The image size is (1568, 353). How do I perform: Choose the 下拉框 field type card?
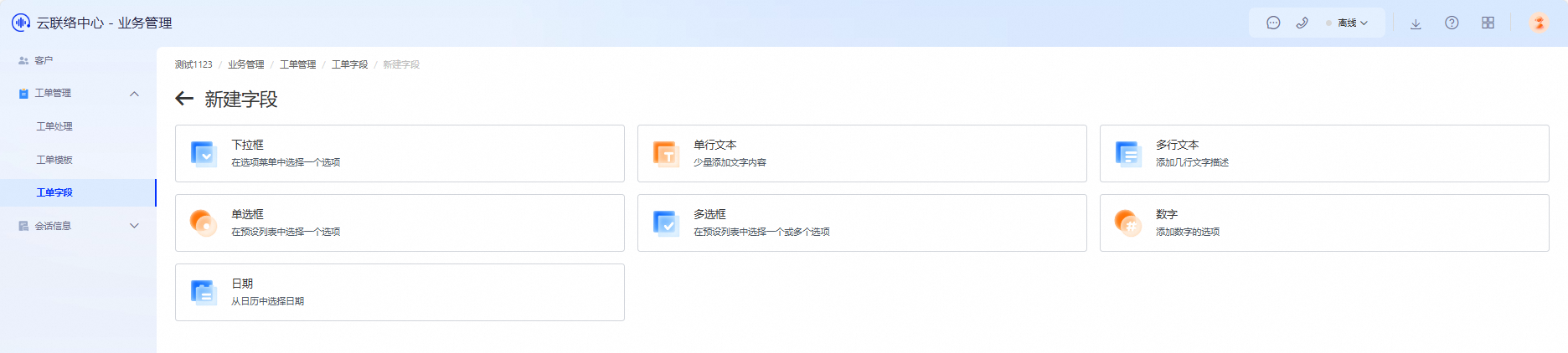click(400, 153)
